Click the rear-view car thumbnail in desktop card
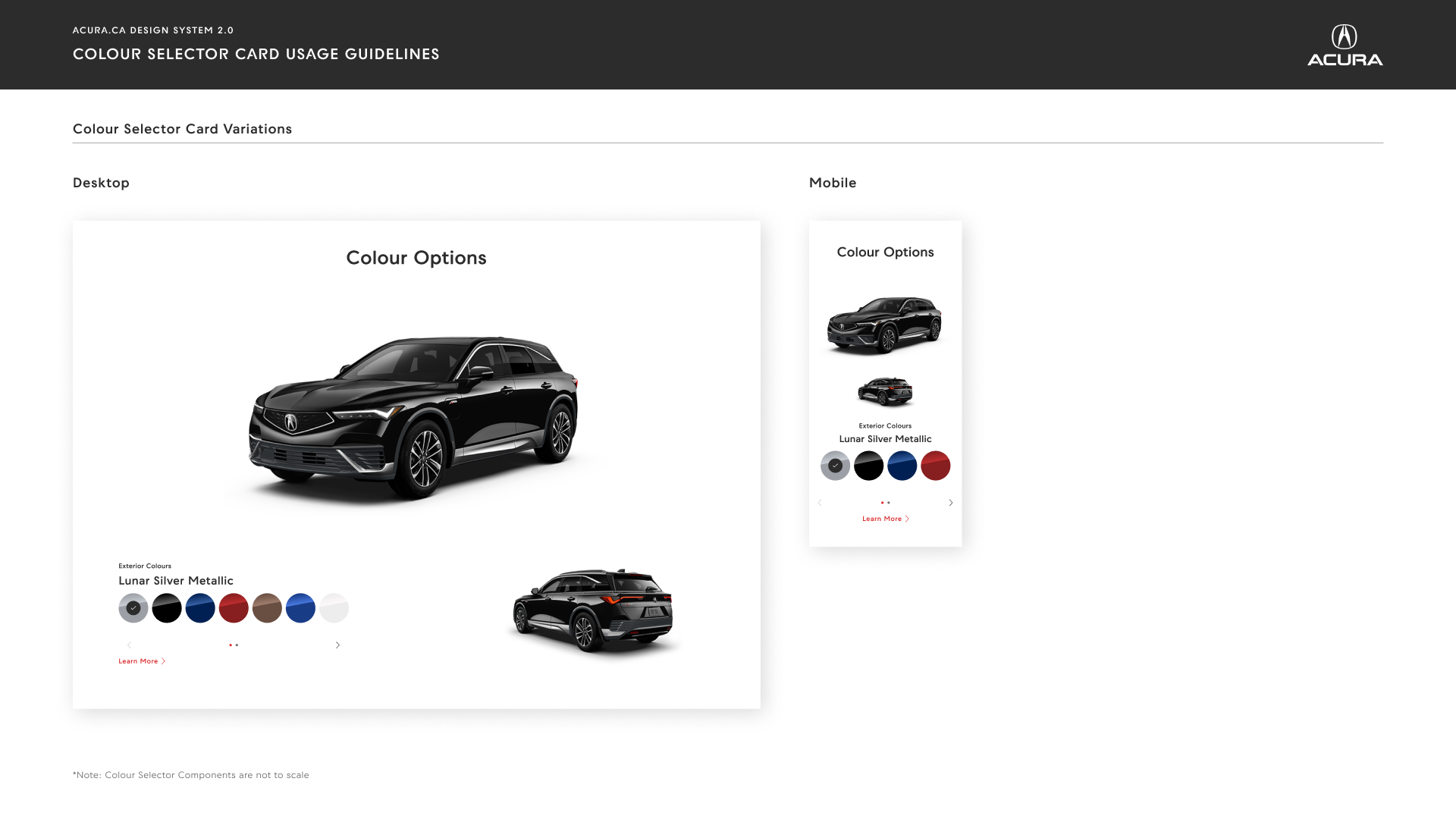 coord(593,611)
